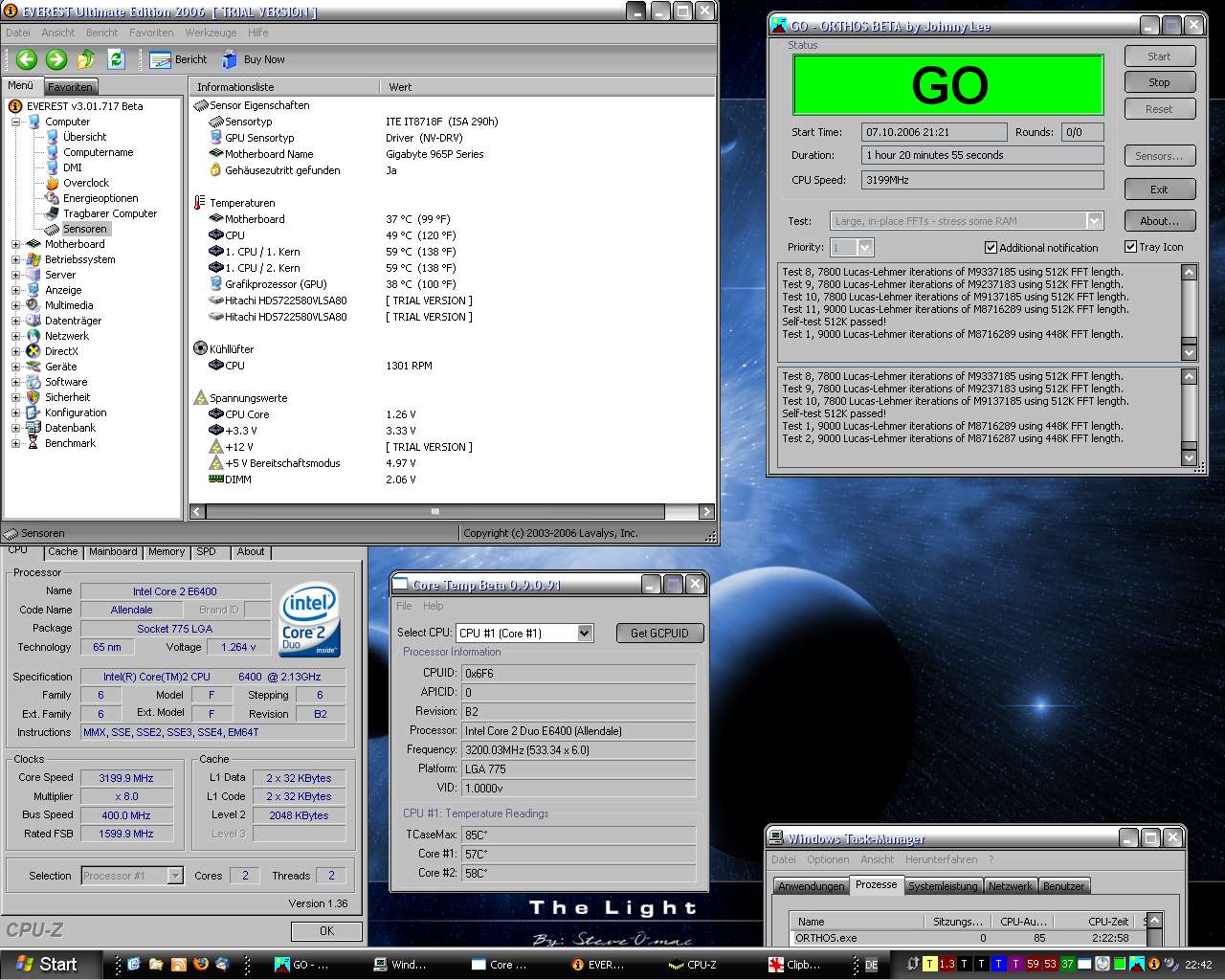Collapse the Computer tree node
Viewport: 1225px width, 980px height.
click(15, 122)
